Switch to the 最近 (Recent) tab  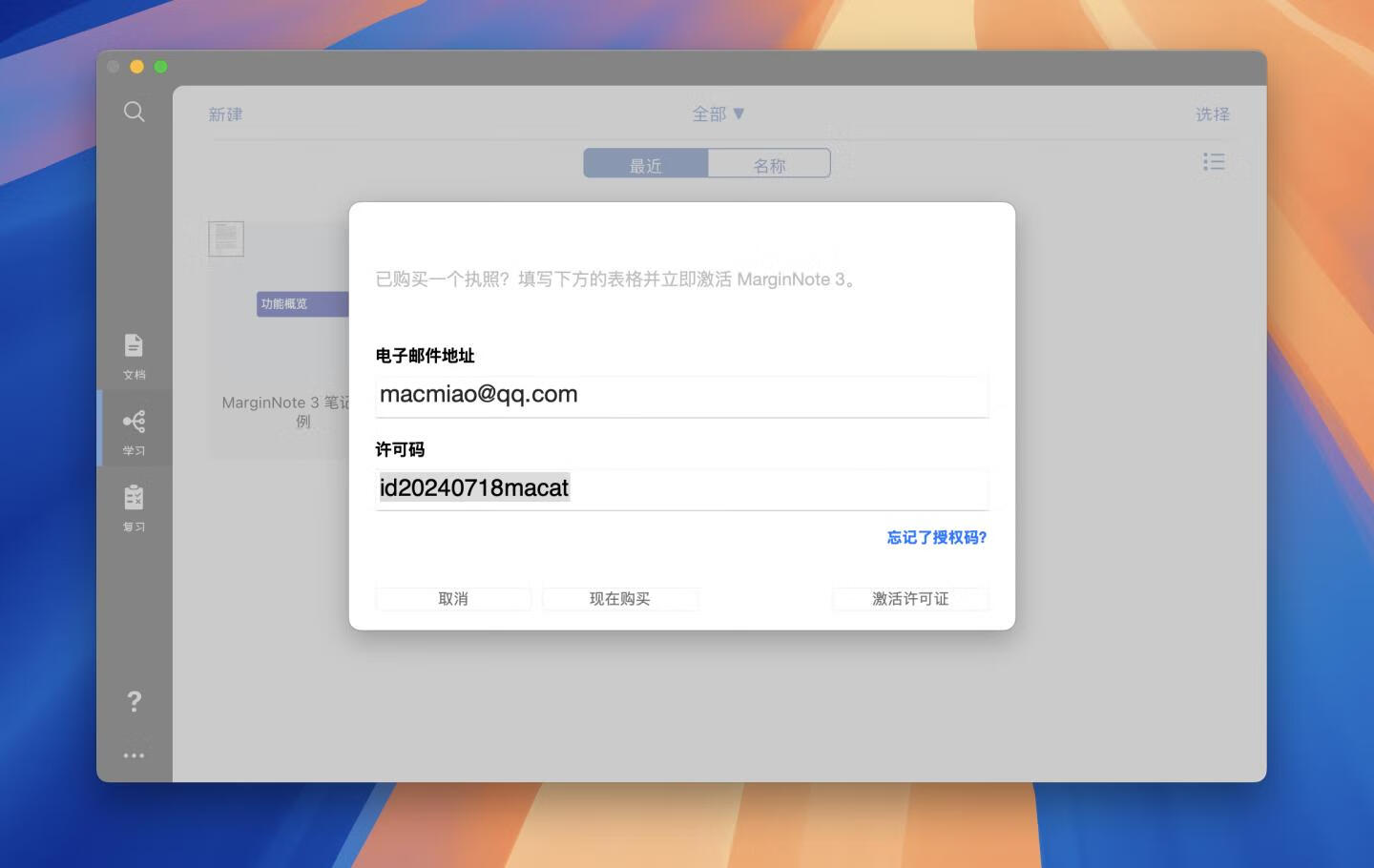coord(645,162)
